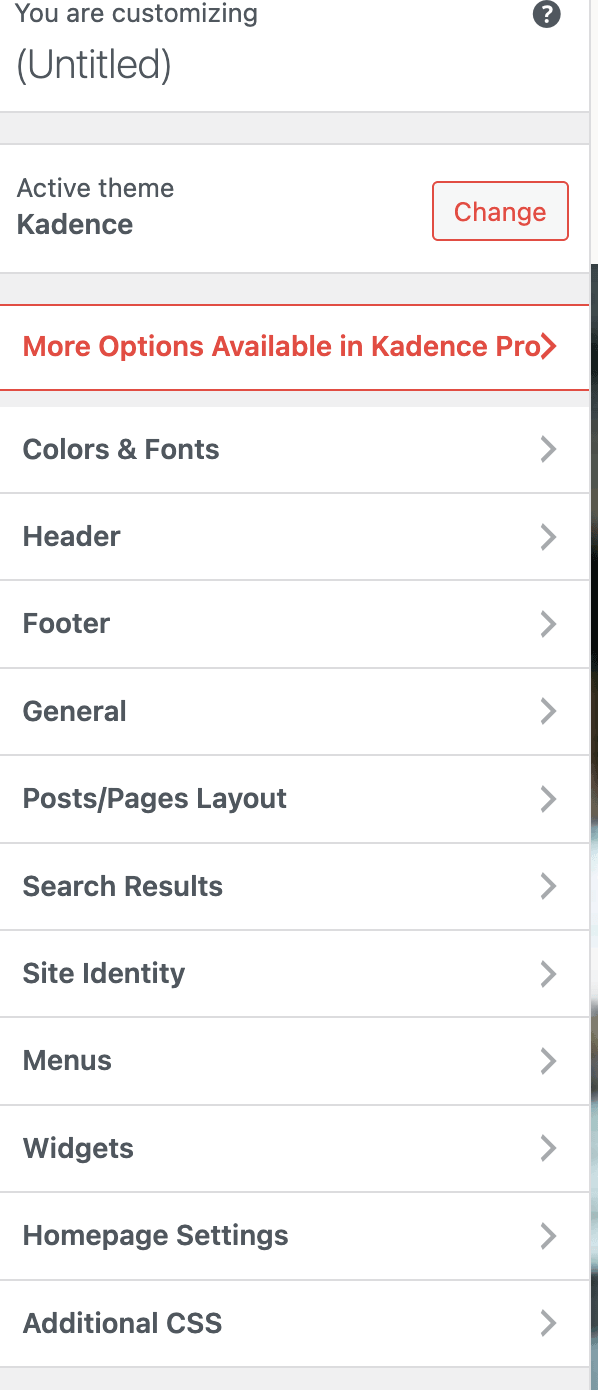Click the chevron next to Site Identity
598x1390 pixels.
pyautogui.click(x=548, y=973)
